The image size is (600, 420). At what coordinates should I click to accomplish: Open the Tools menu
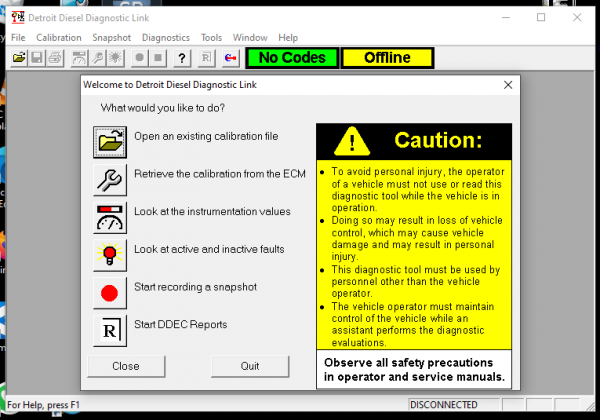[211, 37]
